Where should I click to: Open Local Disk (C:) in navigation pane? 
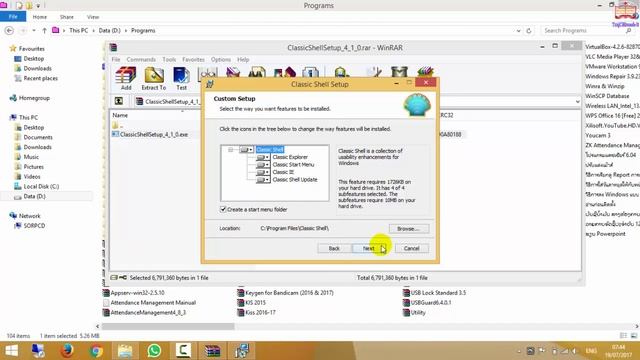coord(41,187)
